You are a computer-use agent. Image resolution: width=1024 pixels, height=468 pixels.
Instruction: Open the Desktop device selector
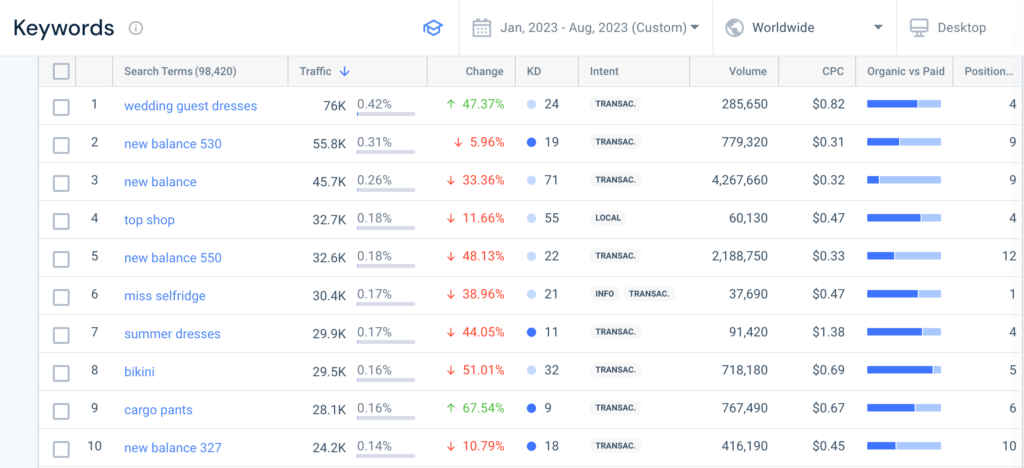(960, 28)
